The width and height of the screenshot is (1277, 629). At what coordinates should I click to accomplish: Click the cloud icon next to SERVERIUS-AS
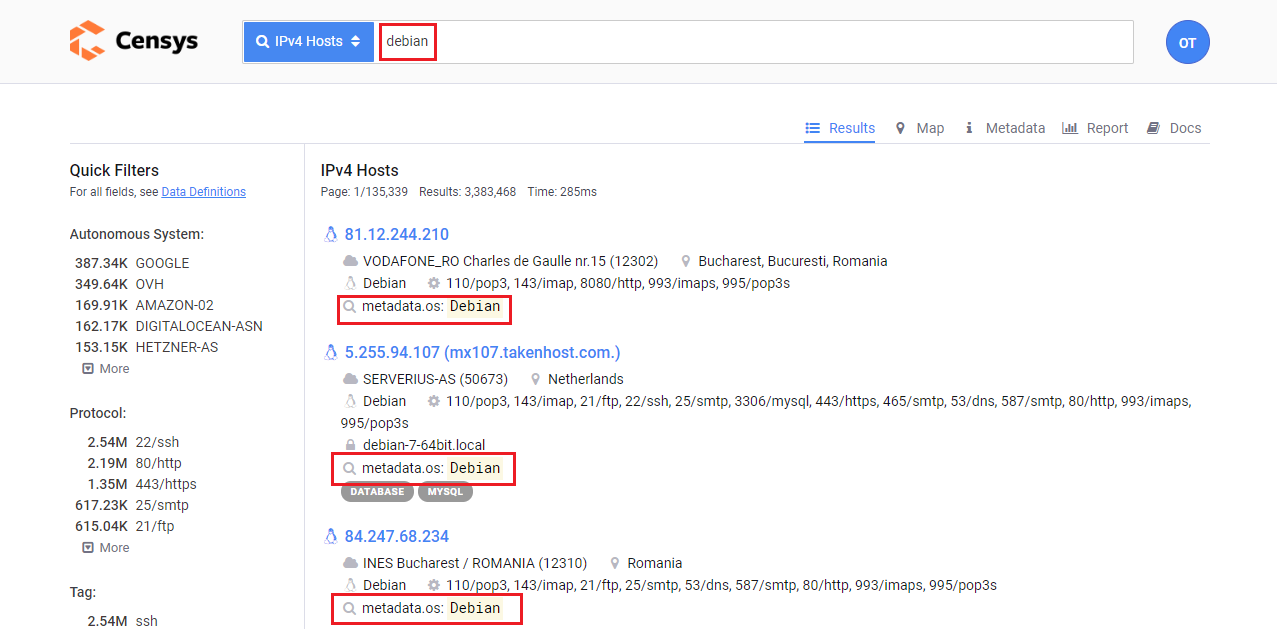click(x=350, y=379)
